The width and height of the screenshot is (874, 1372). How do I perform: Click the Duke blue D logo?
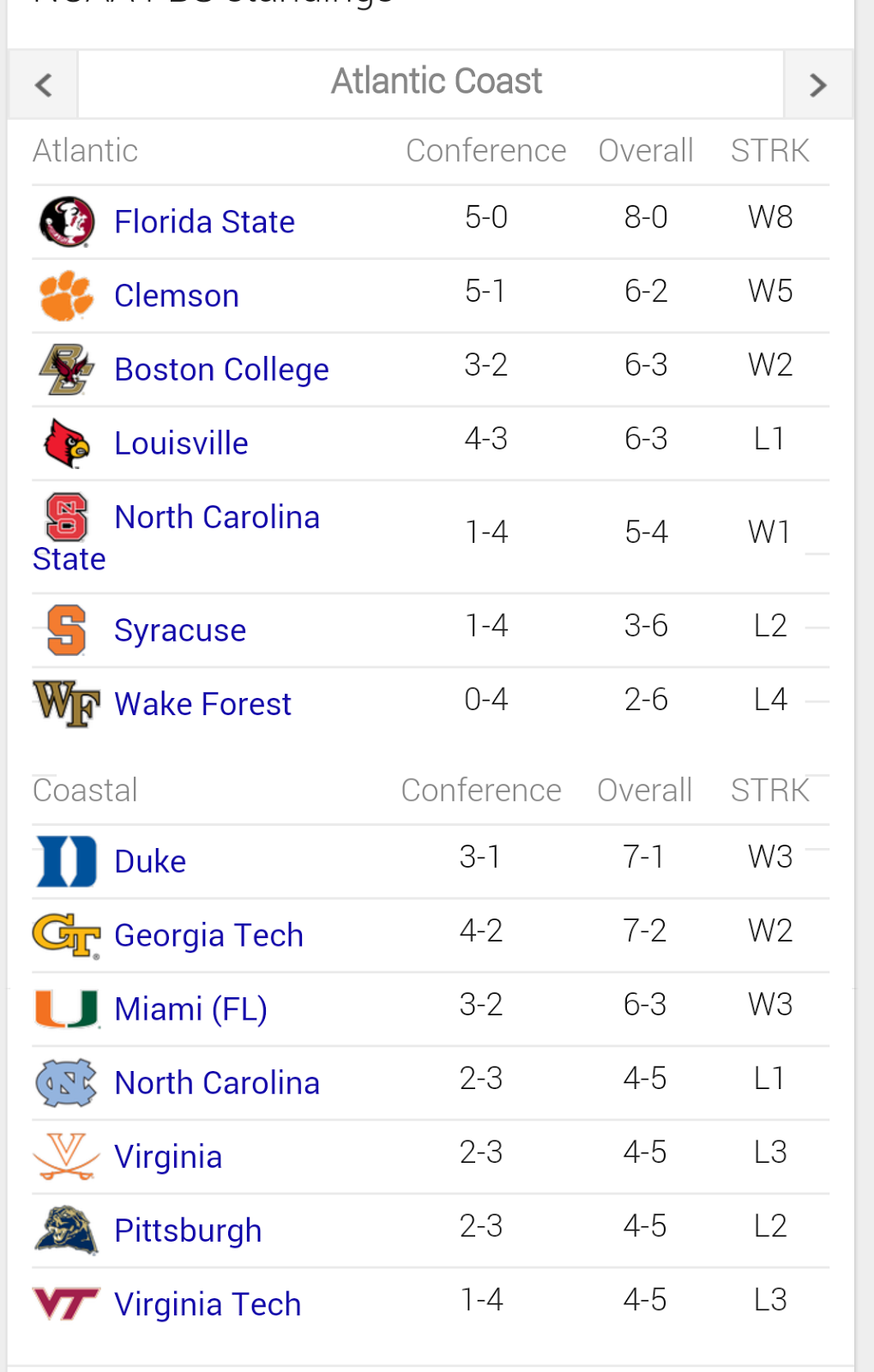[67, 862]
